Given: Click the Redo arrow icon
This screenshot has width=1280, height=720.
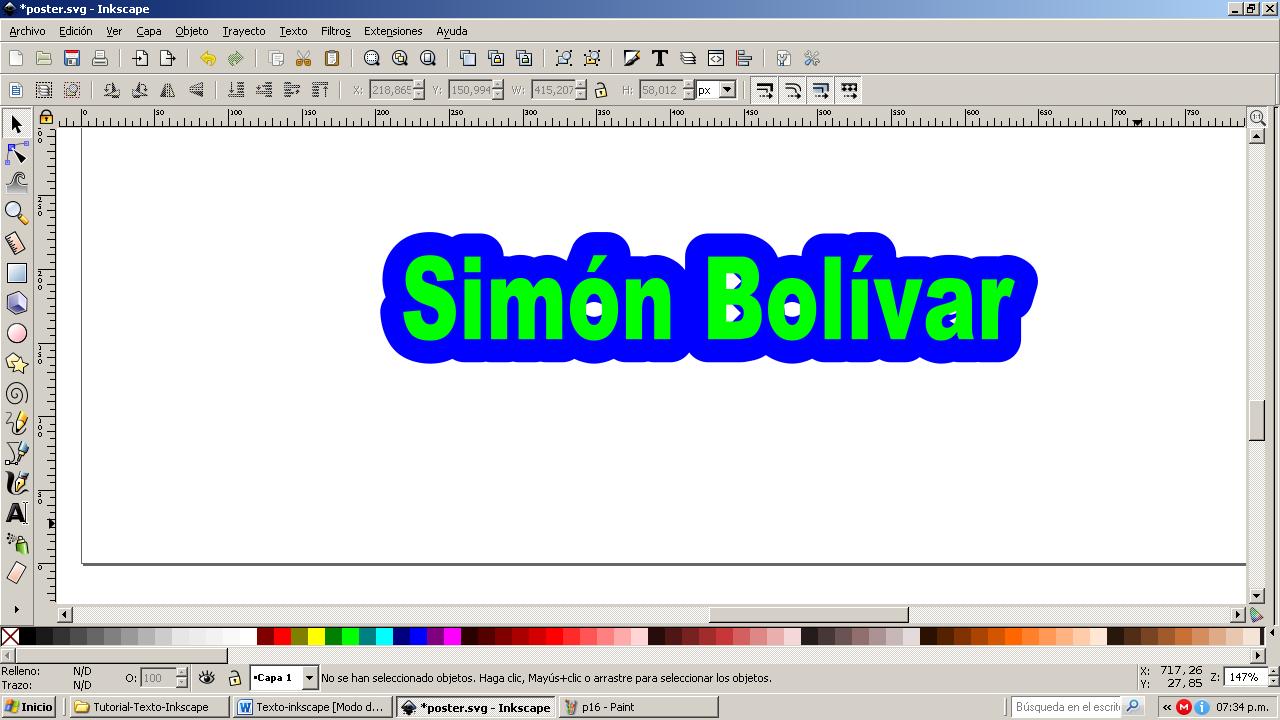Looking at the screenshot, I should point(235,59).
